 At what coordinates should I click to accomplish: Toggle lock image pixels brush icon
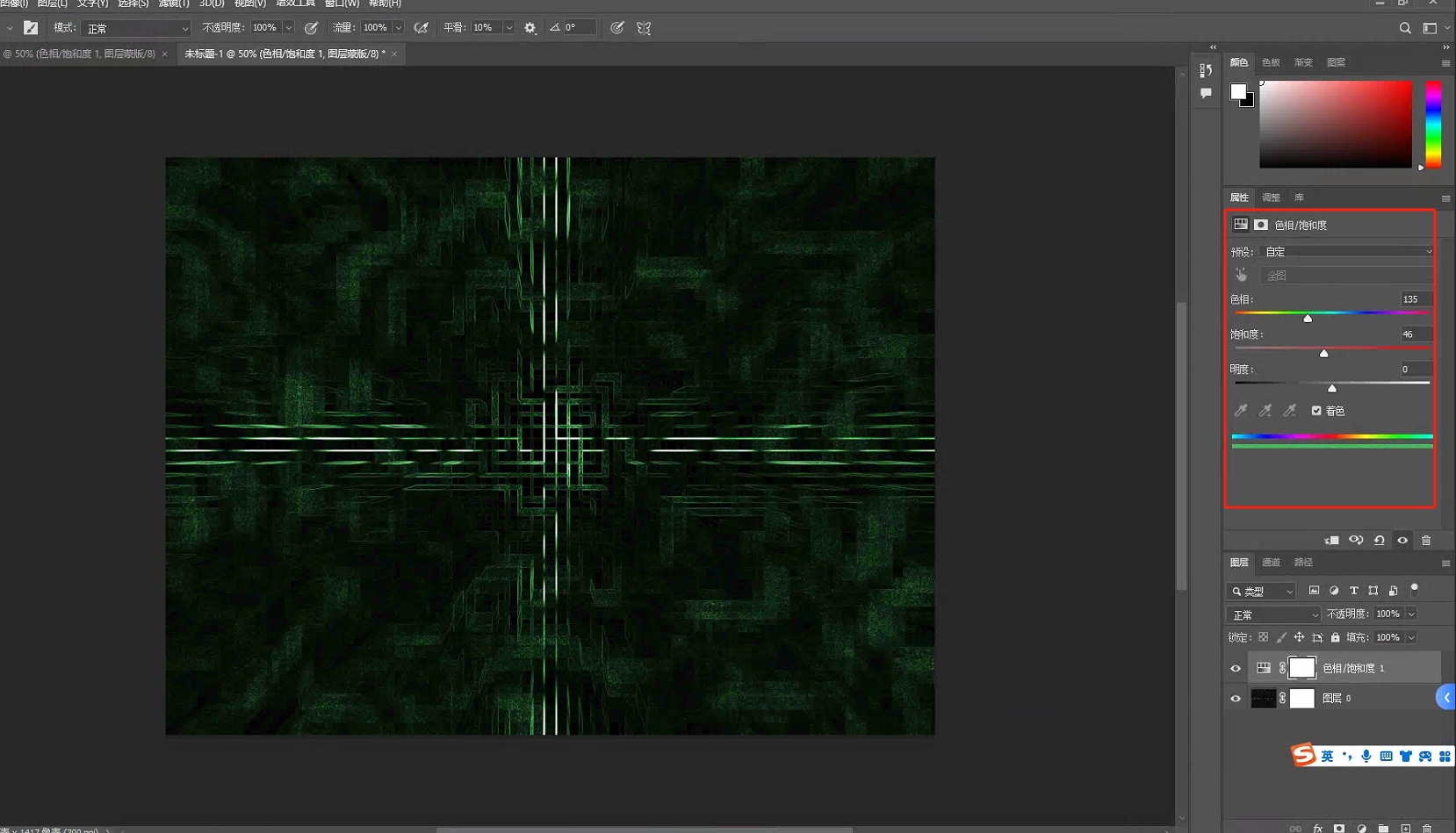(1281, 637)
